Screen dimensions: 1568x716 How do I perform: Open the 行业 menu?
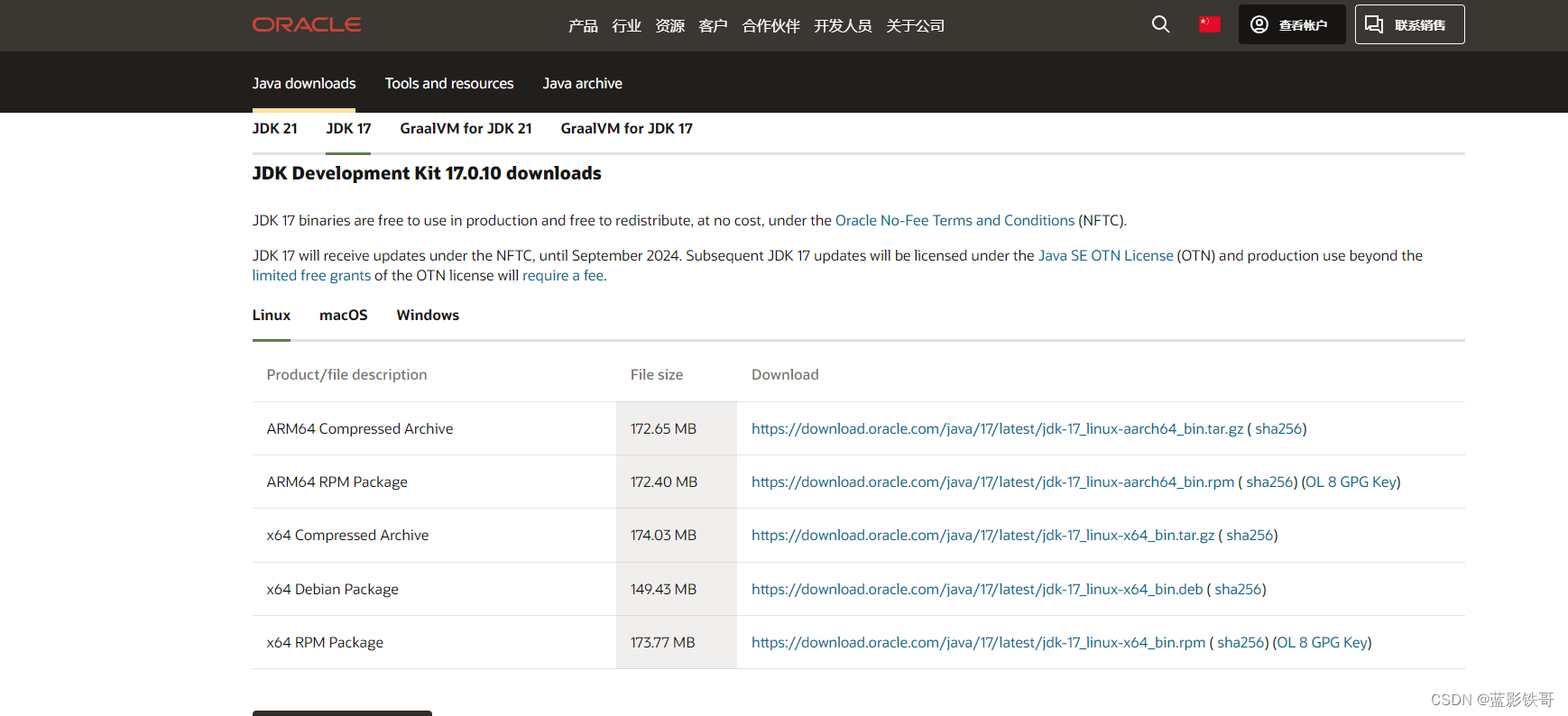pyautogui.click(x=626, y=26)
